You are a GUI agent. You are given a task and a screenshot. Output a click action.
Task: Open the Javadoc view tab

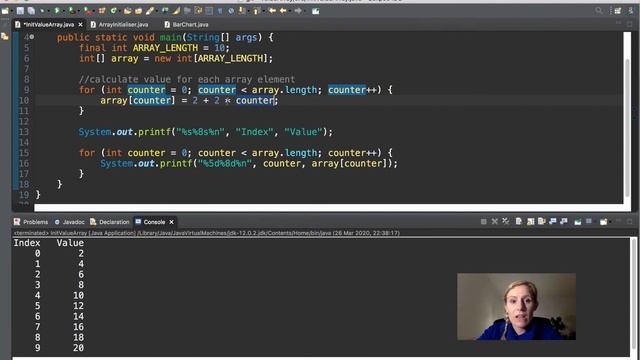click(69, 222)
